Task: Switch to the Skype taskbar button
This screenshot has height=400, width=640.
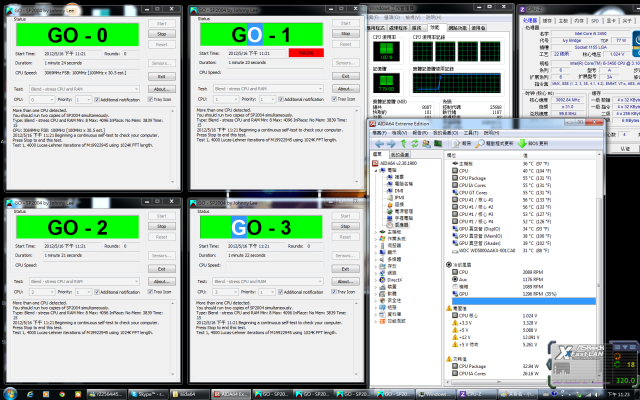Action: (147, 394)
